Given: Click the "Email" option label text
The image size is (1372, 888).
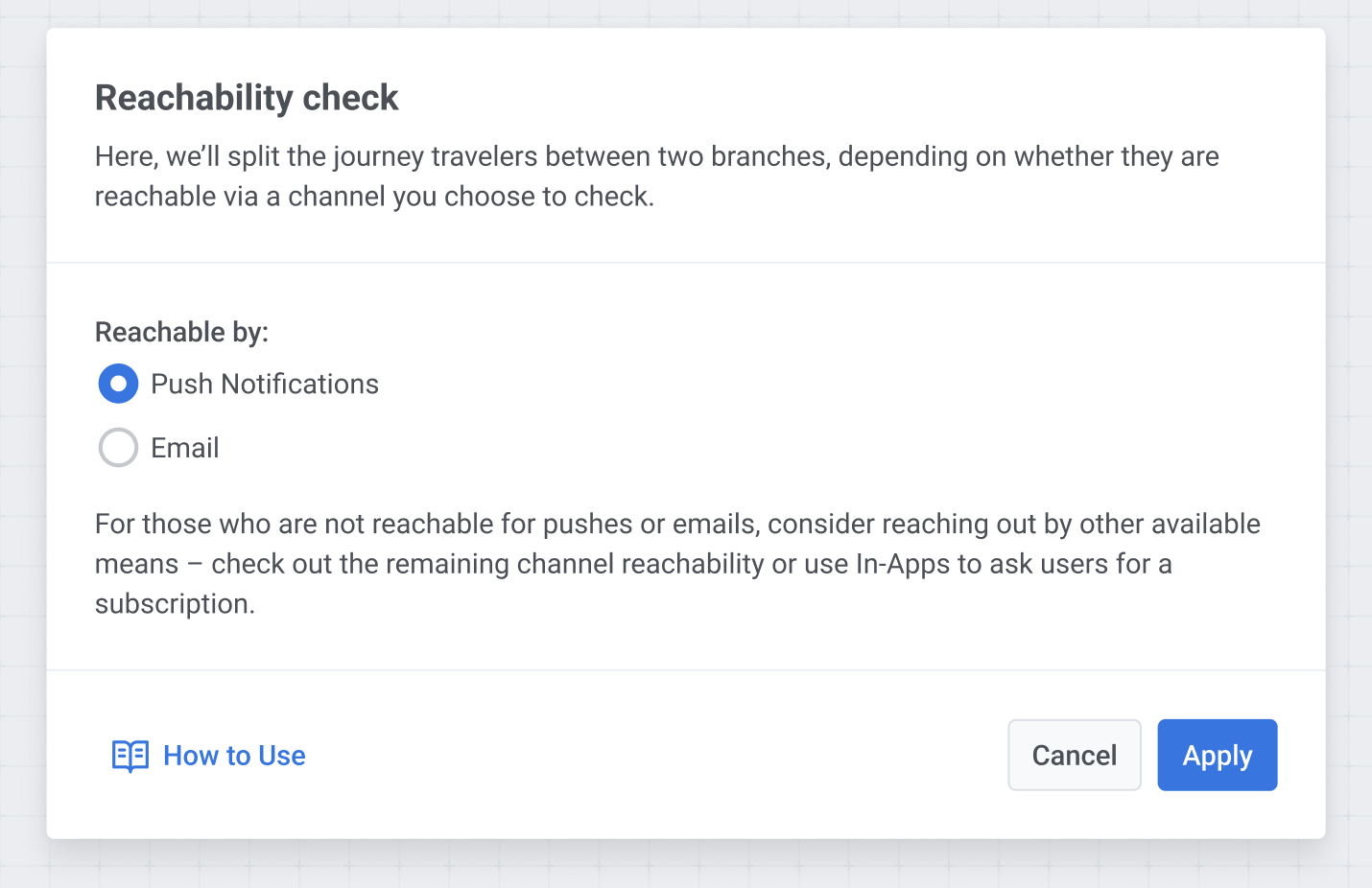Looking at the screenshot, I should point(185,448).
